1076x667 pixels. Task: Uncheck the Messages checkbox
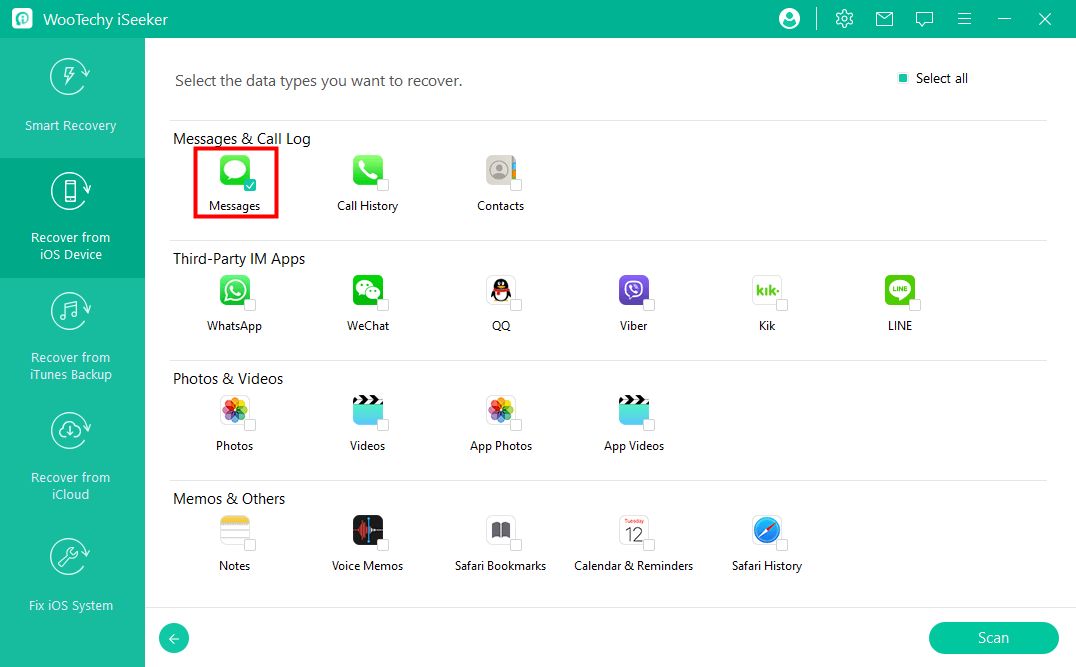click(x=250, y=185)
